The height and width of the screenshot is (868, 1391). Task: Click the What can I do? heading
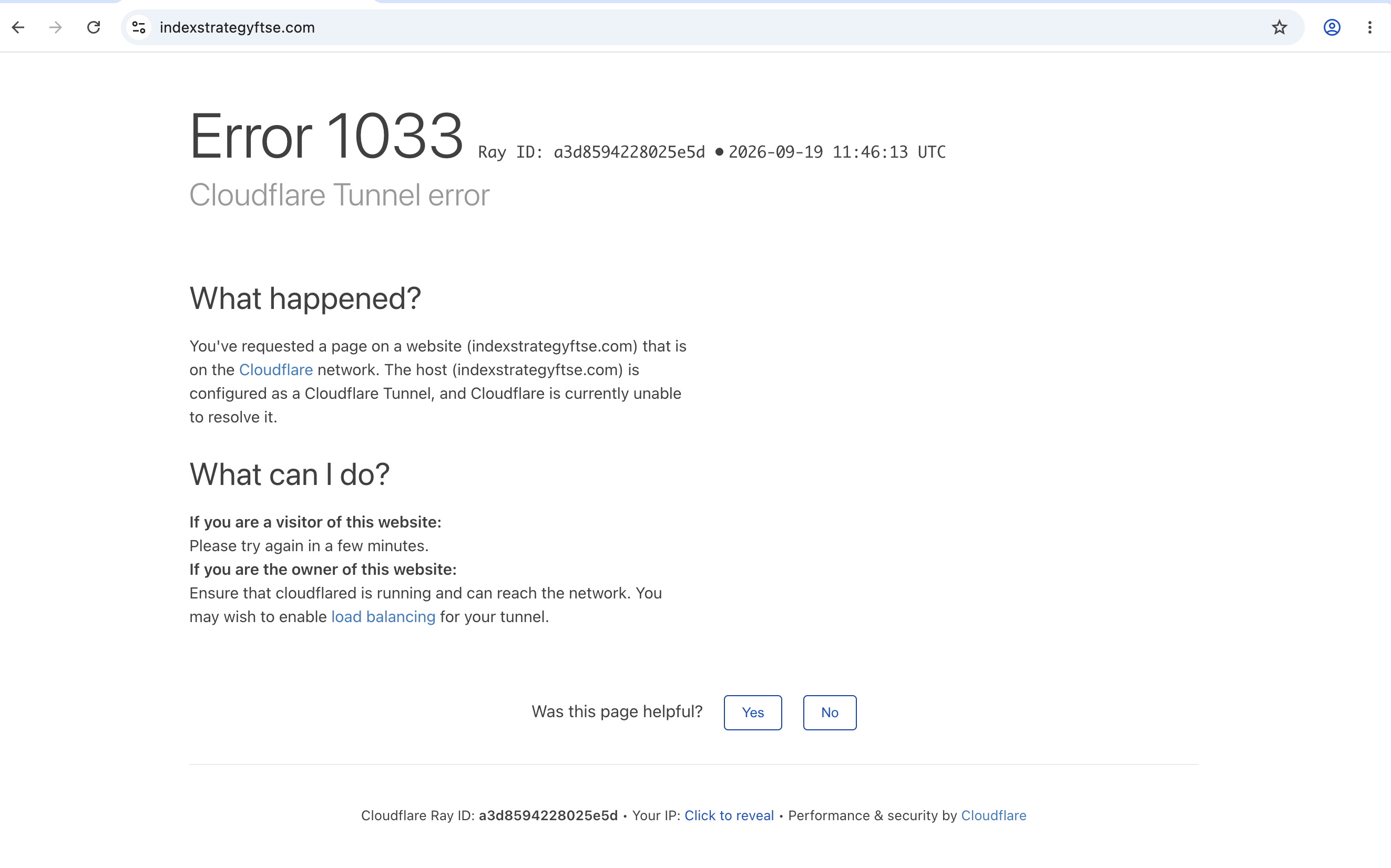pyautogui.click(x=290, y=475)
